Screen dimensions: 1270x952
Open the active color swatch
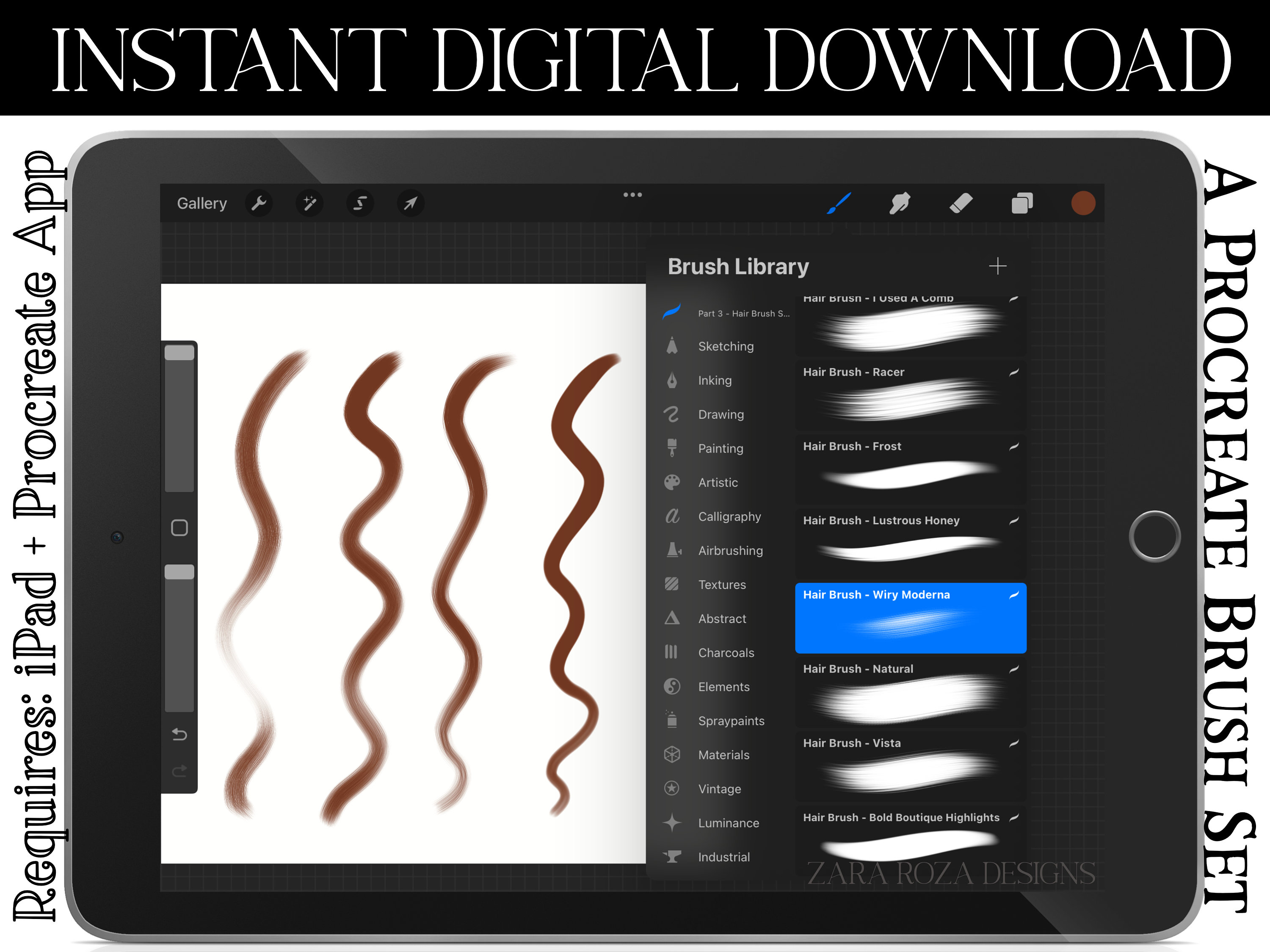pyautogui.click(x=1083, y=203)
